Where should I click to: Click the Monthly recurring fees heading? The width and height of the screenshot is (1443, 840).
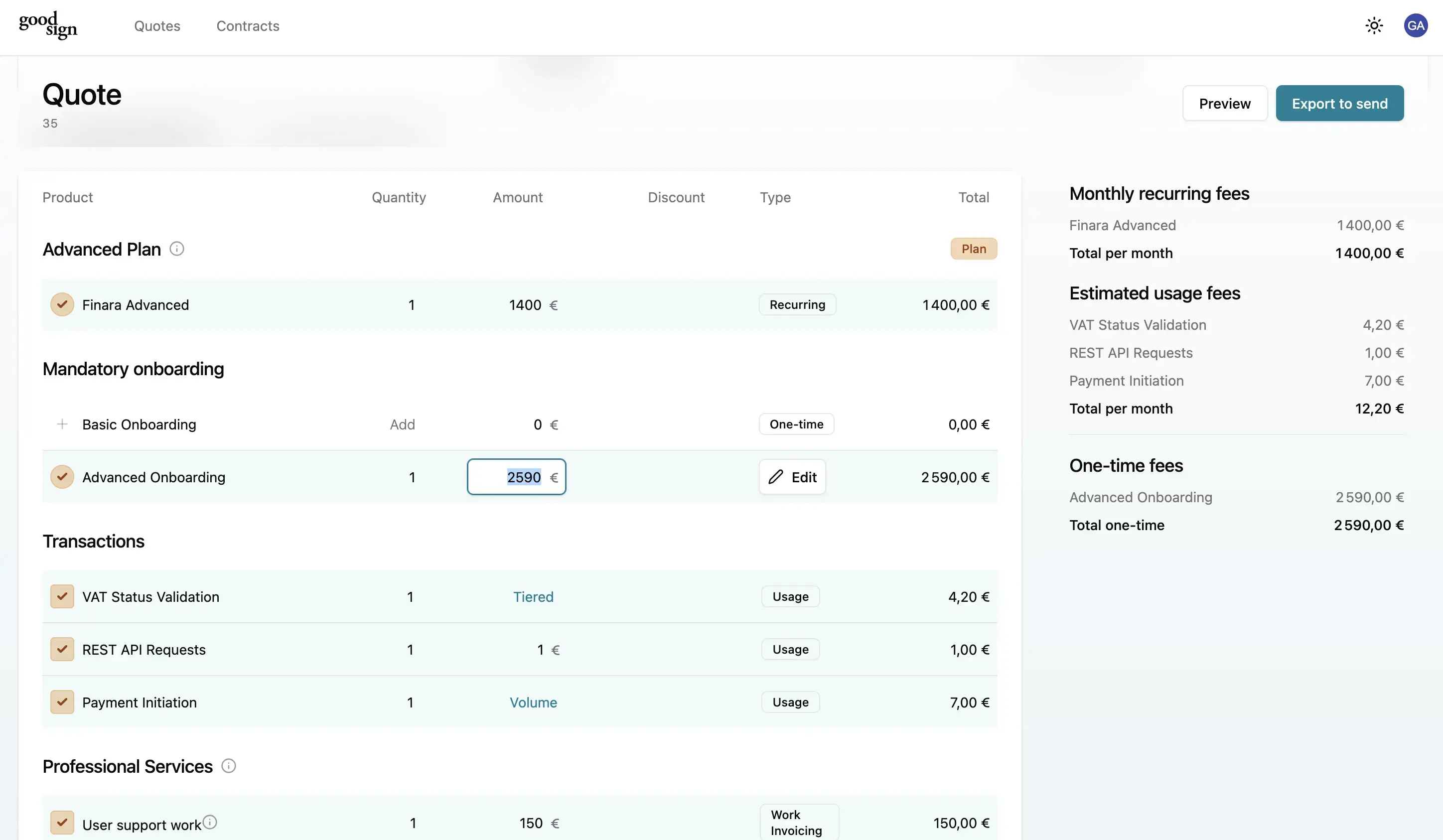click(x=1159, y=193)
